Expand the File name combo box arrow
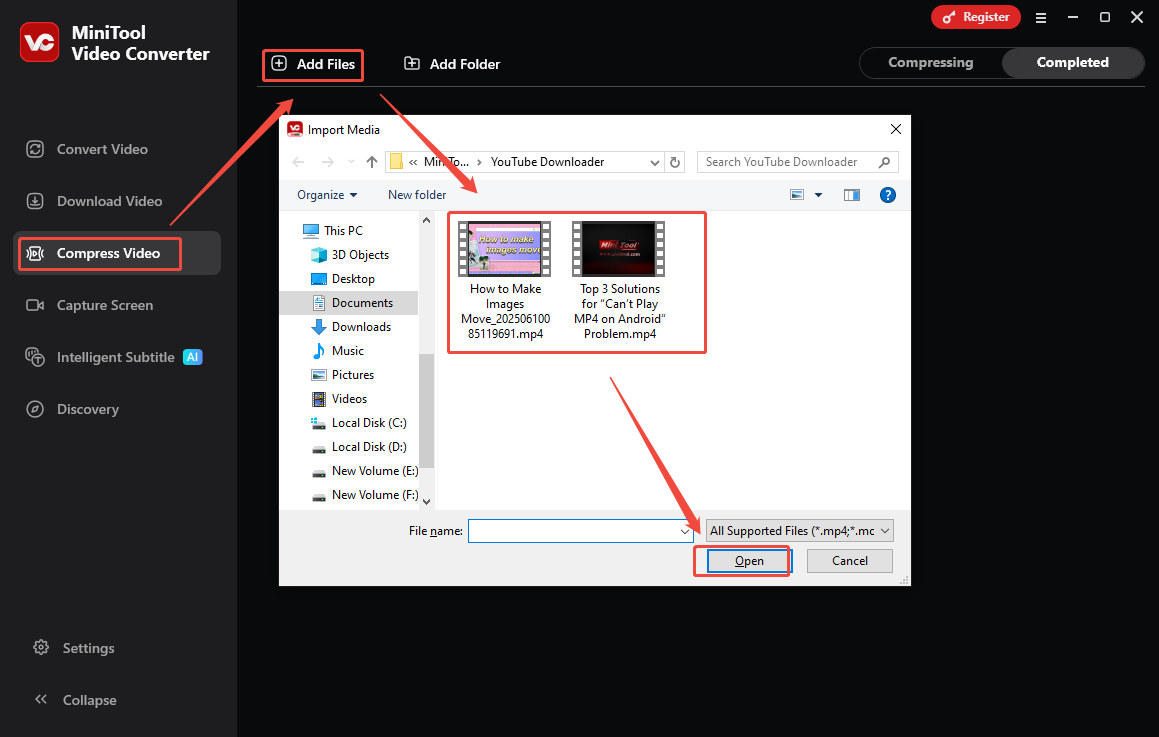The width and height of the screenshot is (1159, 737). pos(684,530)
